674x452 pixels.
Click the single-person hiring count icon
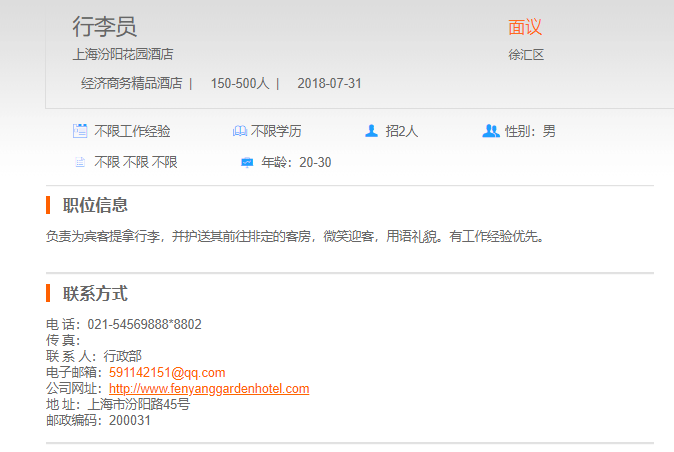[372, 131]
